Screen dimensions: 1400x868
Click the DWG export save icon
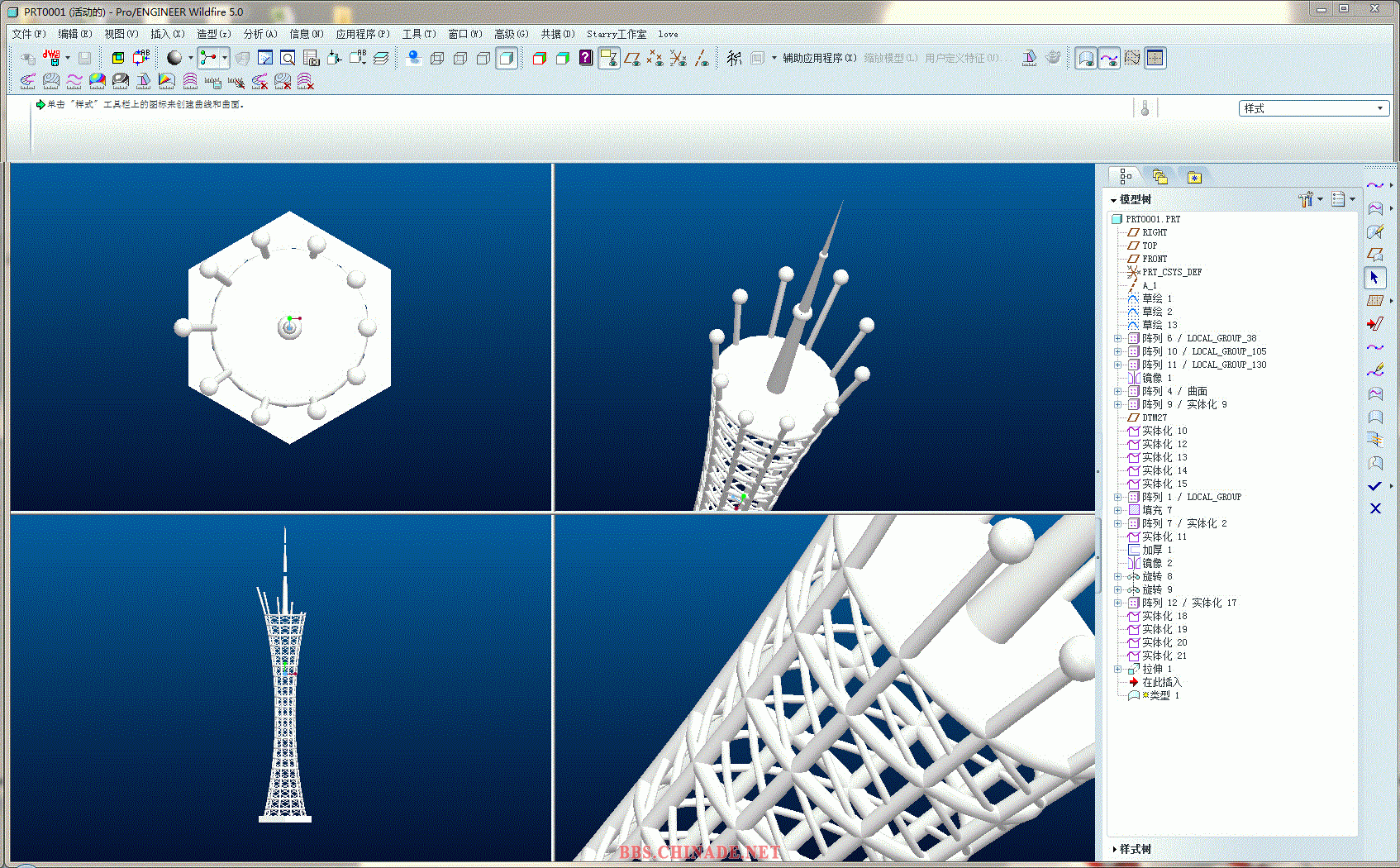coord(51,57)
